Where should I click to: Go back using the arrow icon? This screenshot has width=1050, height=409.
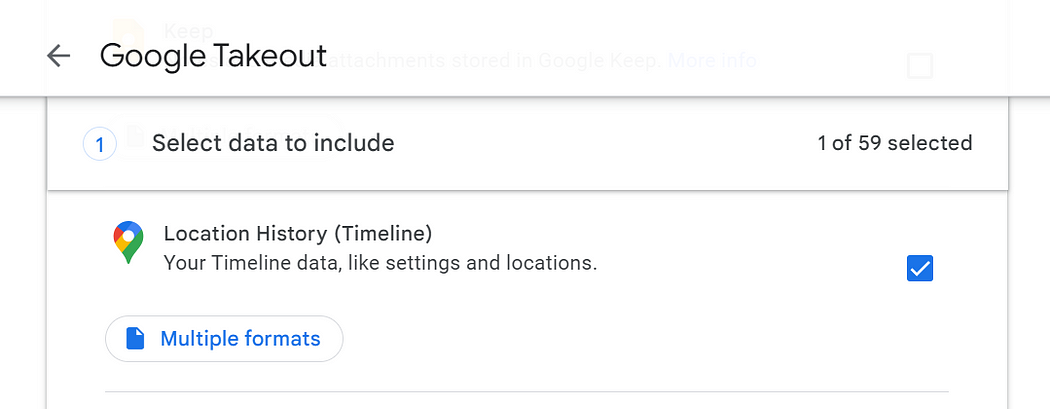pos(59,56)
